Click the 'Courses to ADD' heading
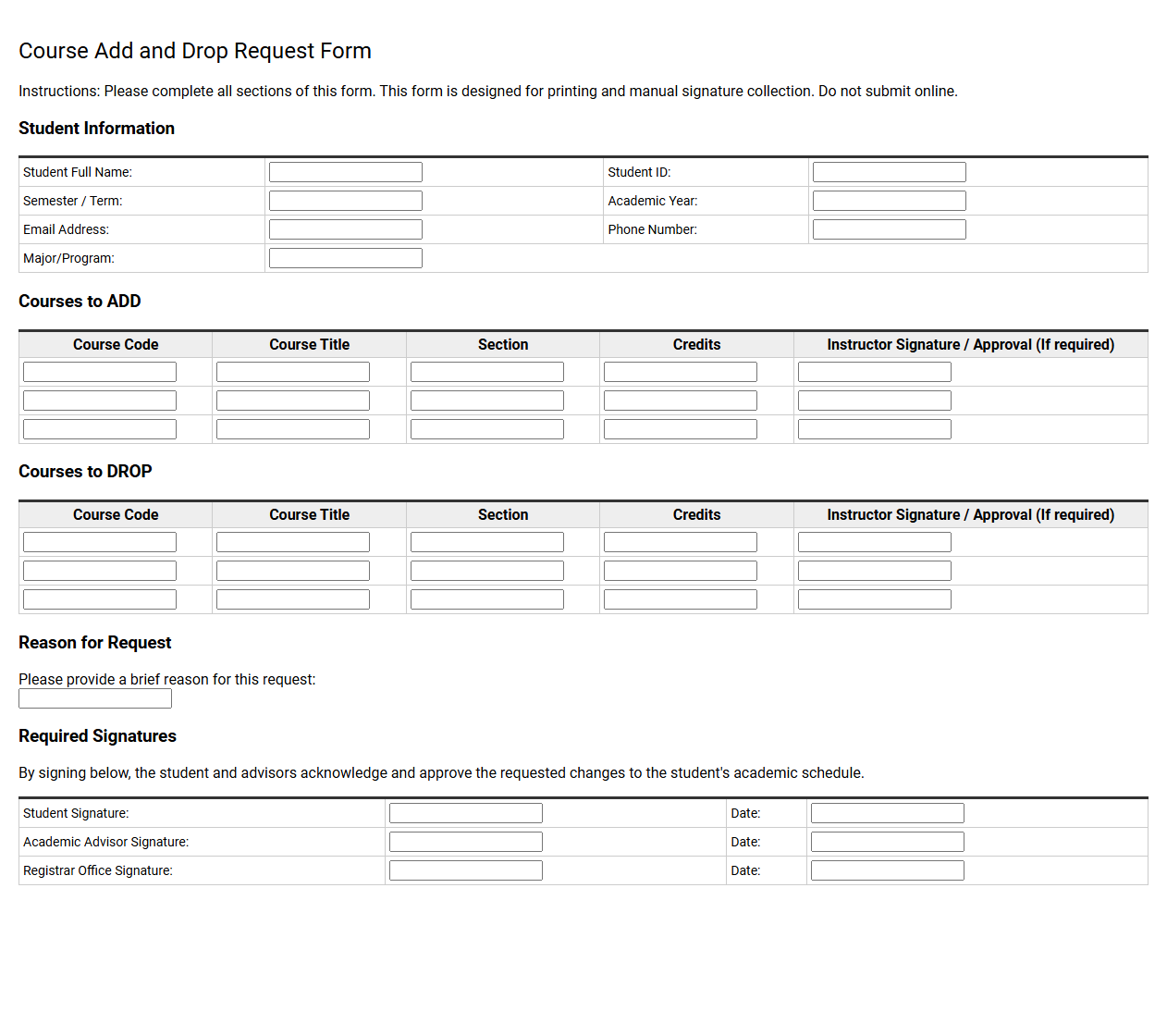Image resolution: width=1167 pixels, height=1036 pixels. click(x=80, y=302)
